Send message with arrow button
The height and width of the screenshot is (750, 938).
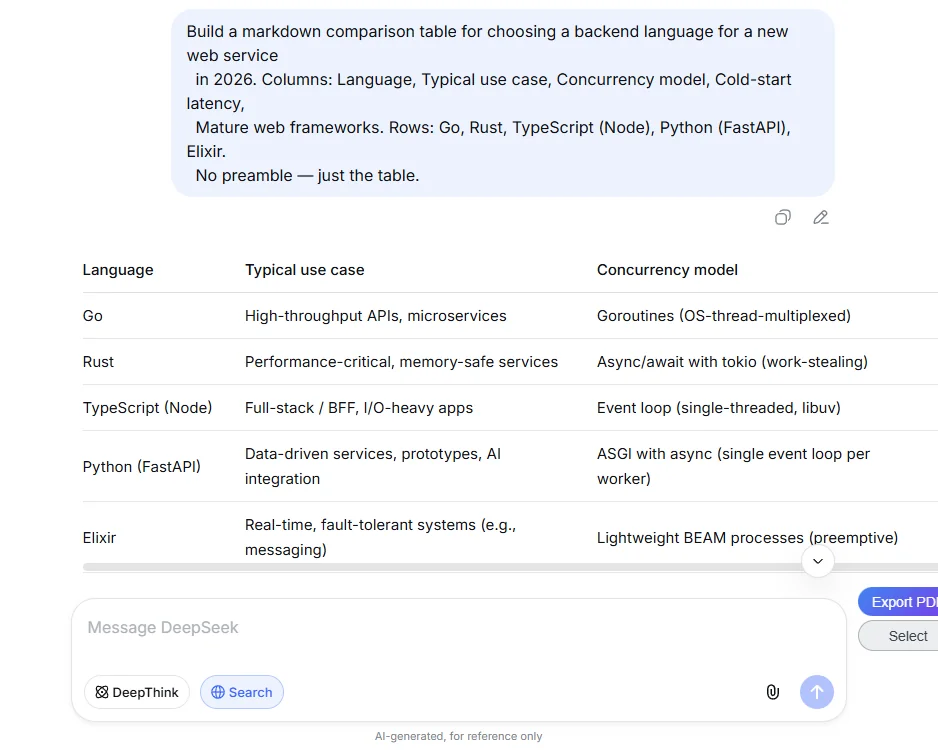tap(817, 692)
